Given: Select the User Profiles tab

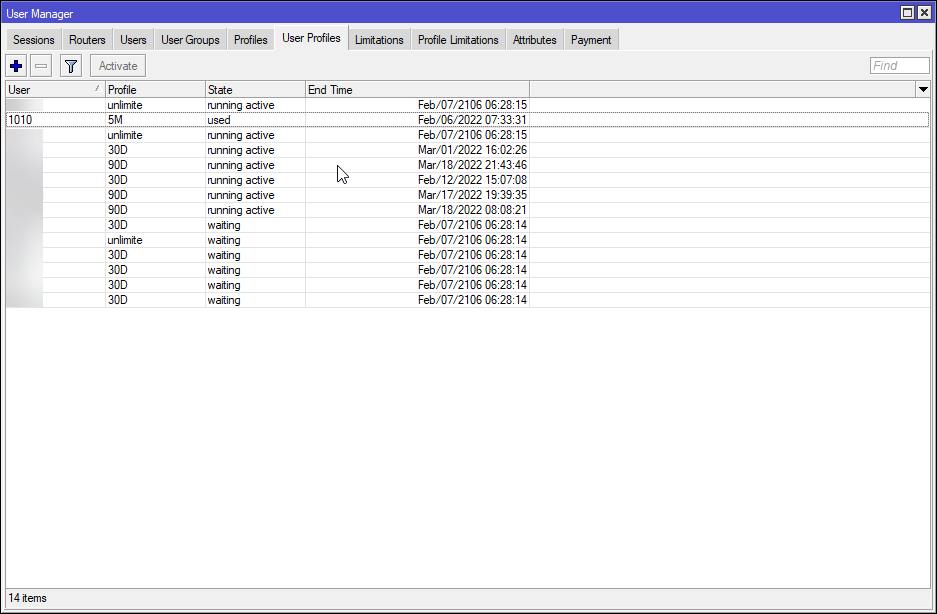Looking at the screenshot, I should click(x=311, y=38).
